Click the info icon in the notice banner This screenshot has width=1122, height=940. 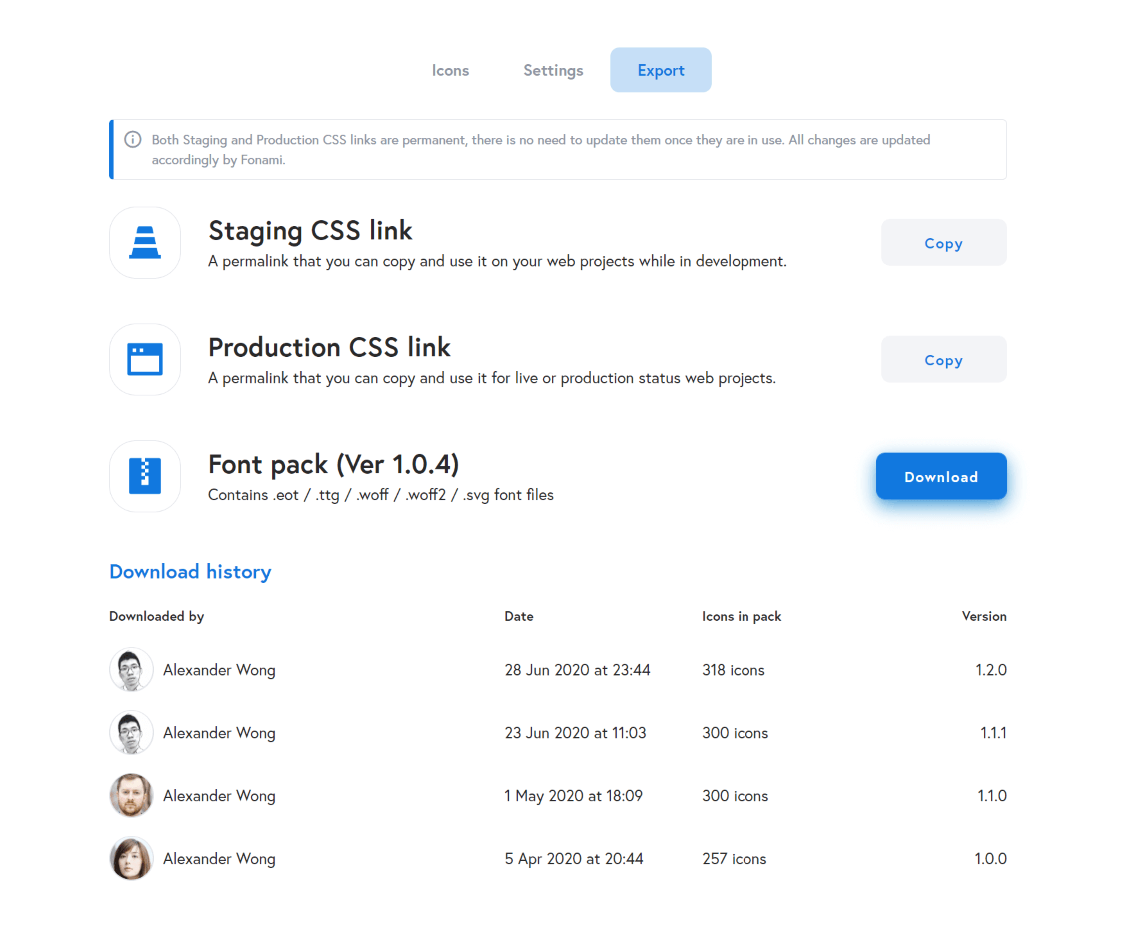(132, 139)
